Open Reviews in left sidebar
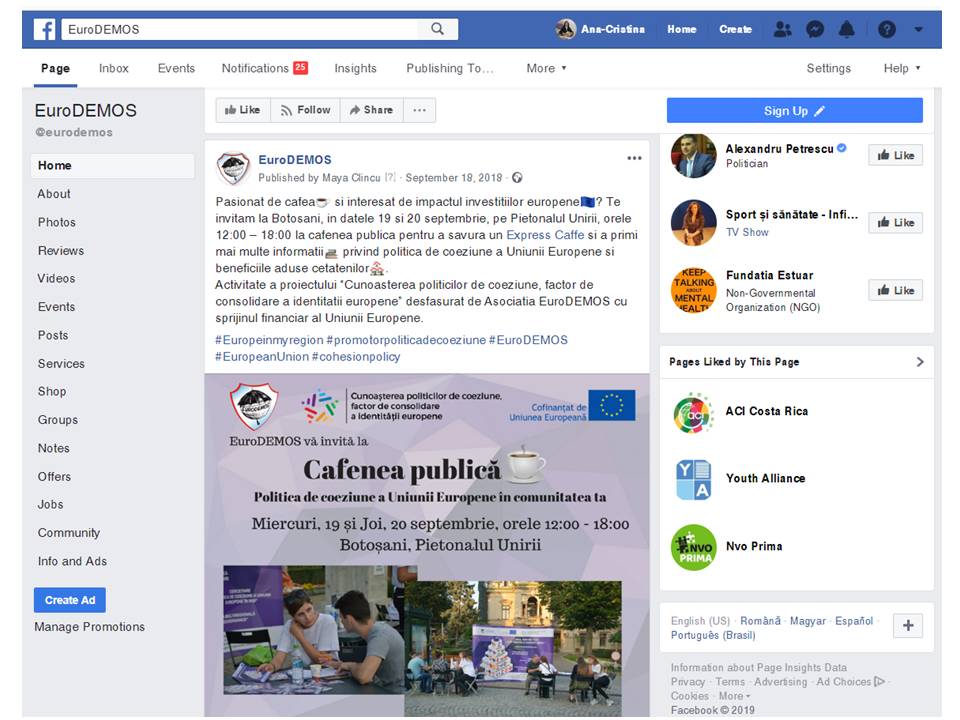 click(61, 250)
